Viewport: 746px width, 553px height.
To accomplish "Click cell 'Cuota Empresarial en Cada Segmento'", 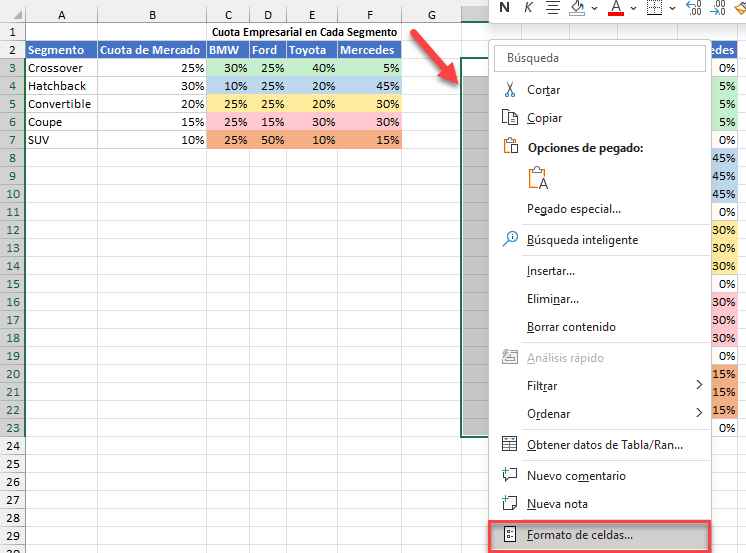I will coord(304,32).
